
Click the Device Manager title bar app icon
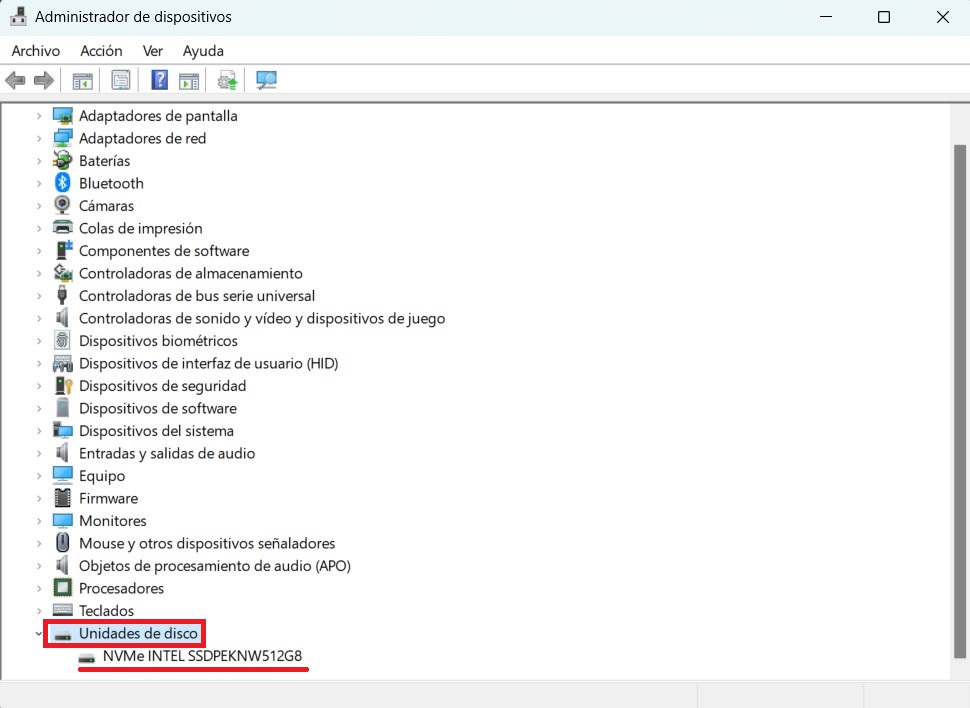[x=19, y=16]
